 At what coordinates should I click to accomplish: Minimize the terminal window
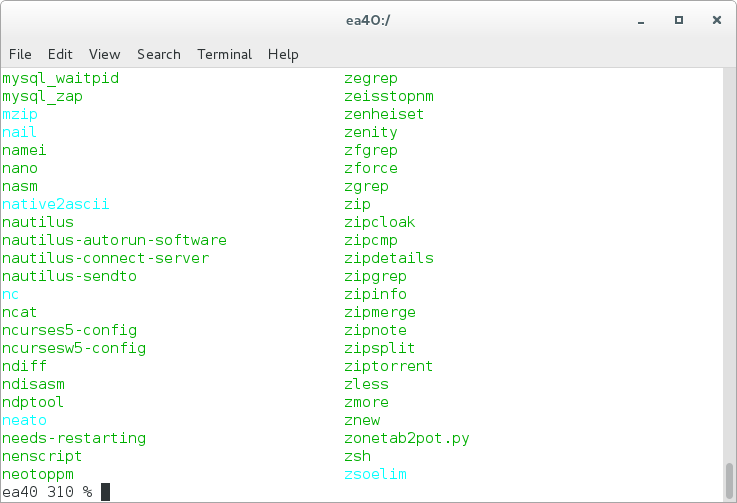pos(641,21)
